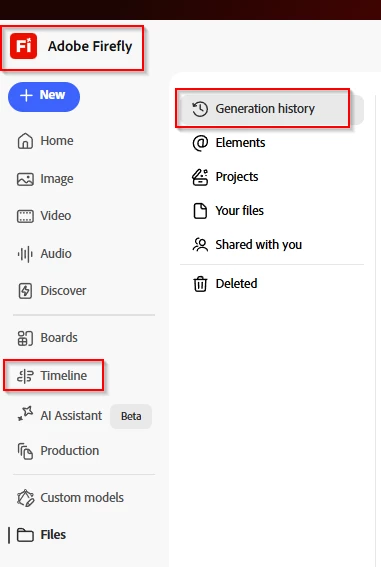381x567 pixels.
Task: Click the Adobe Firefly logo icon
Action: [23, 46]
